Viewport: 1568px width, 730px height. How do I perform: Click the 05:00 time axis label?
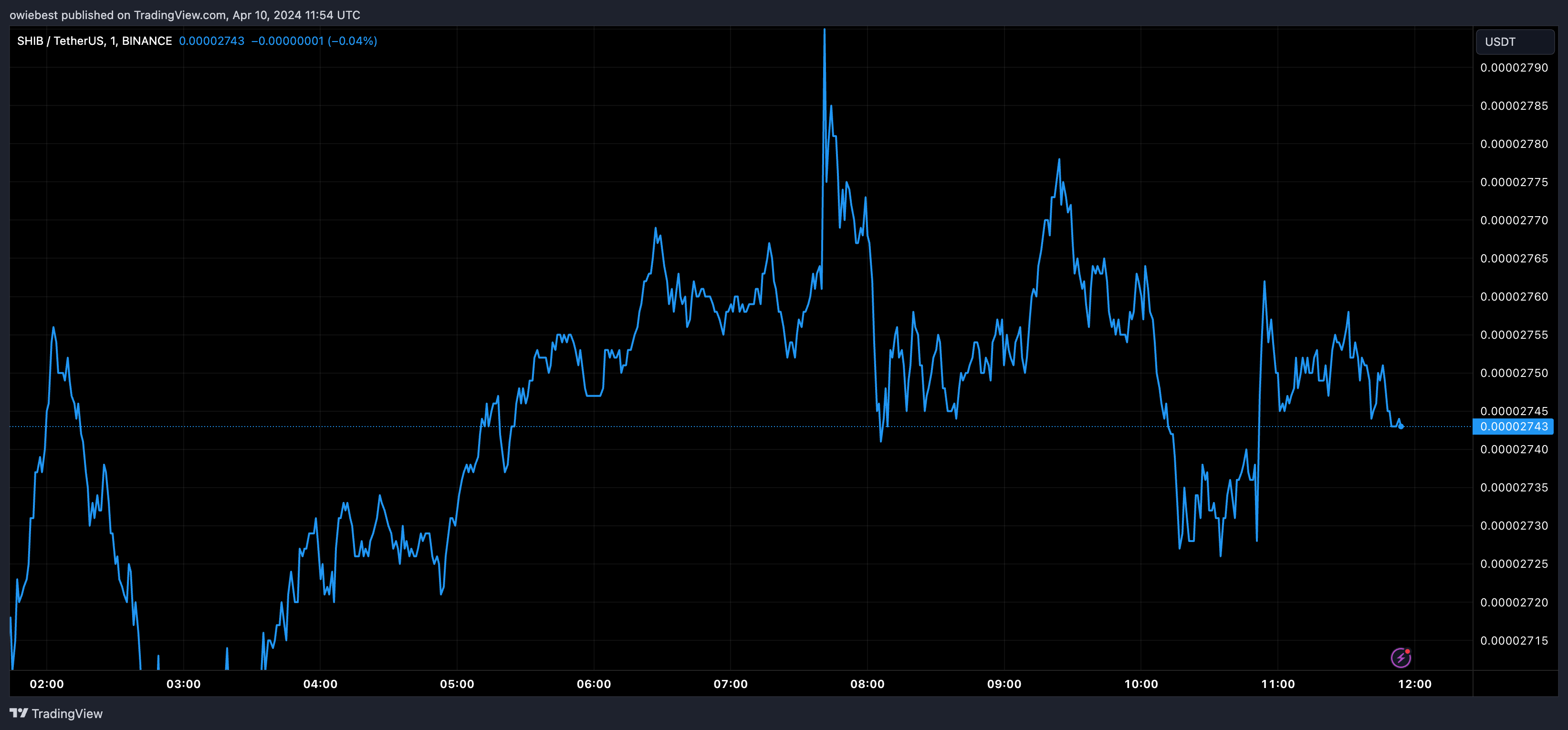point(457,684)
